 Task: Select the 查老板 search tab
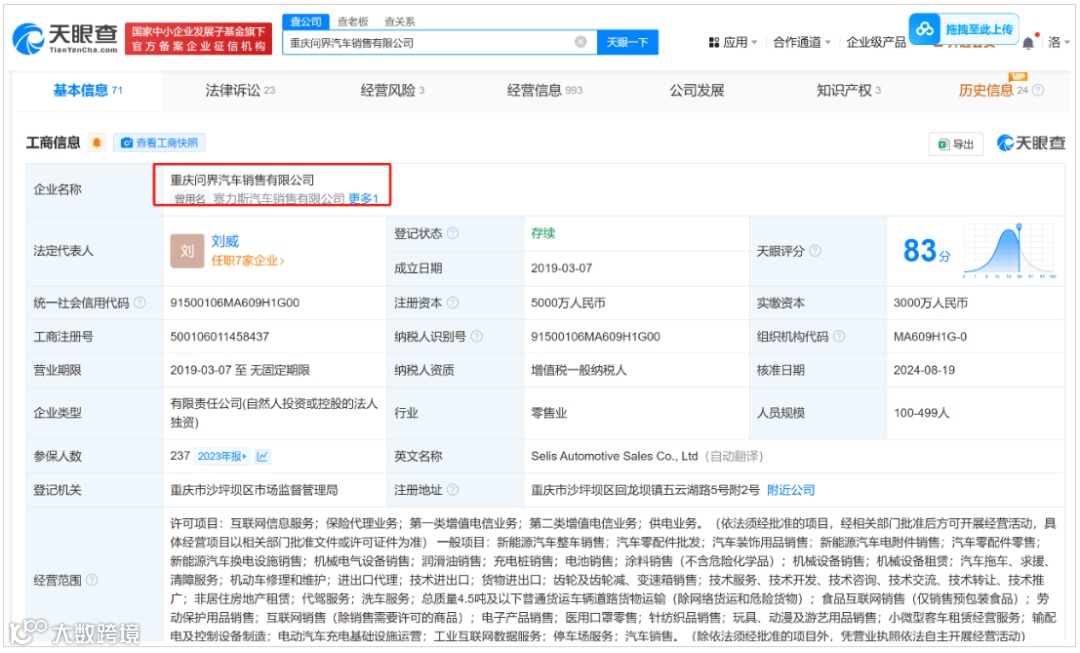[353, 21]
